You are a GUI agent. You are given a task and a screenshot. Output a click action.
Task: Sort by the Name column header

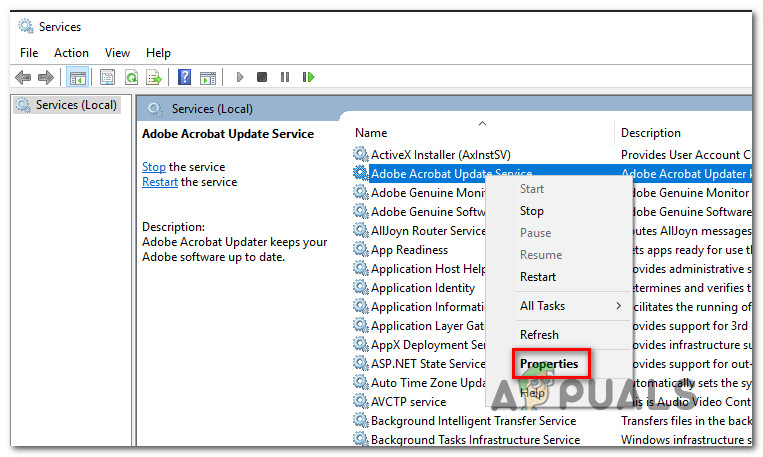[371, 133]
